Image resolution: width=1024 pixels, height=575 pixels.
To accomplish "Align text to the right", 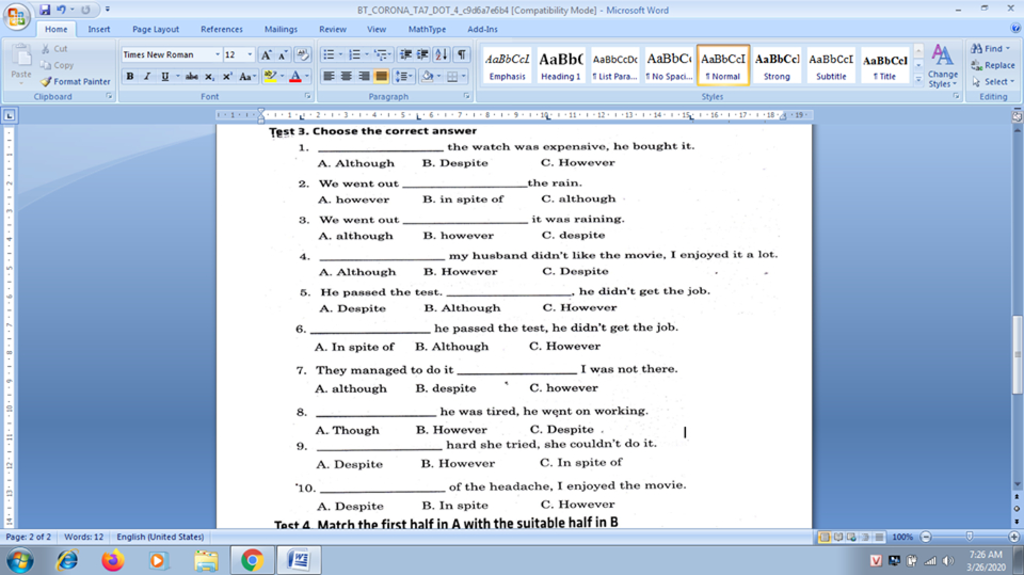I will click(364, 76).
